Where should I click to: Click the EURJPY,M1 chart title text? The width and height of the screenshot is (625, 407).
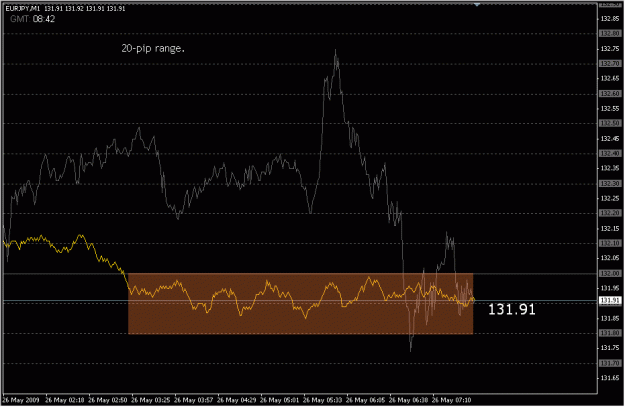click(x=65, y=8)
